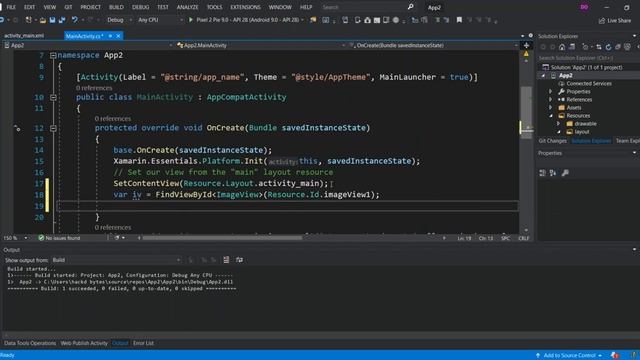Viewport: 640px width, 360px height.
Task: Click Add to Source Control in status bar
Action: tap(569, 356)
